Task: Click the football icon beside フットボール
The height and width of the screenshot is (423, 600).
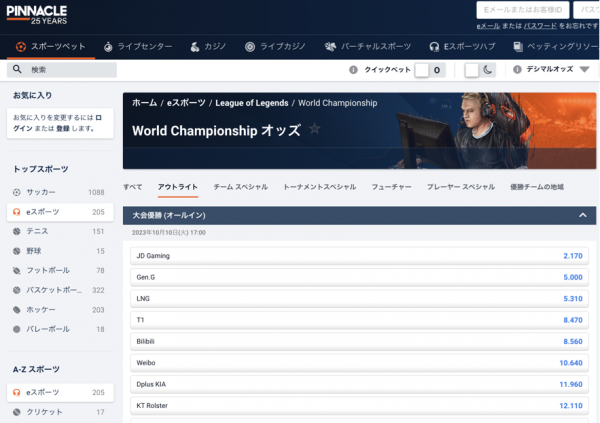Action: (x=16, y=271)
